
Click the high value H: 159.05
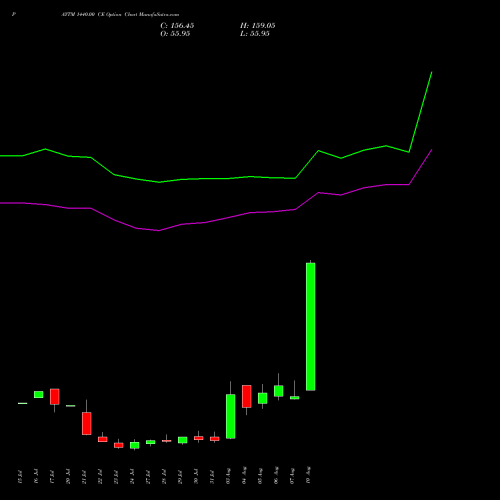258,26
